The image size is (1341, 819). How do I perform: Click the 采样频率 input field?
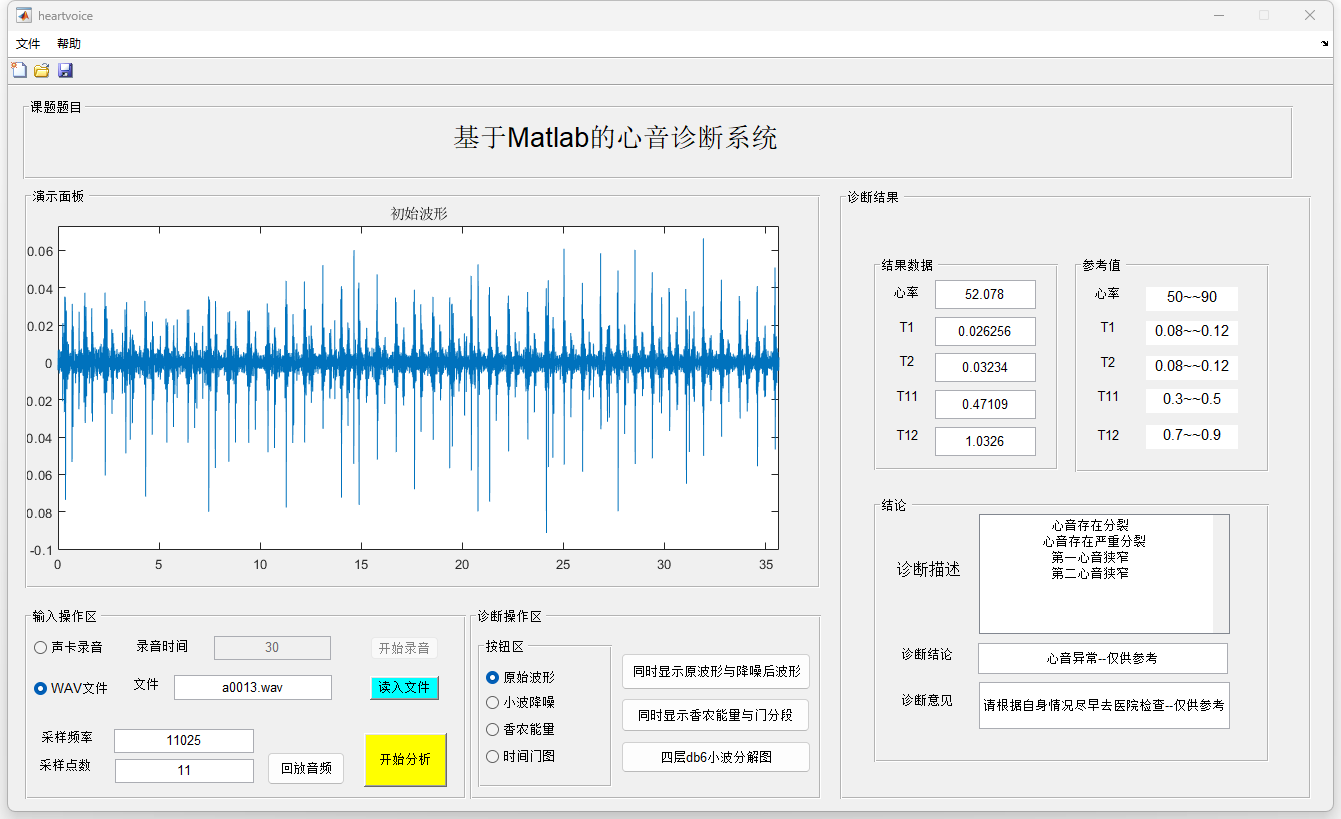point(184,741)
